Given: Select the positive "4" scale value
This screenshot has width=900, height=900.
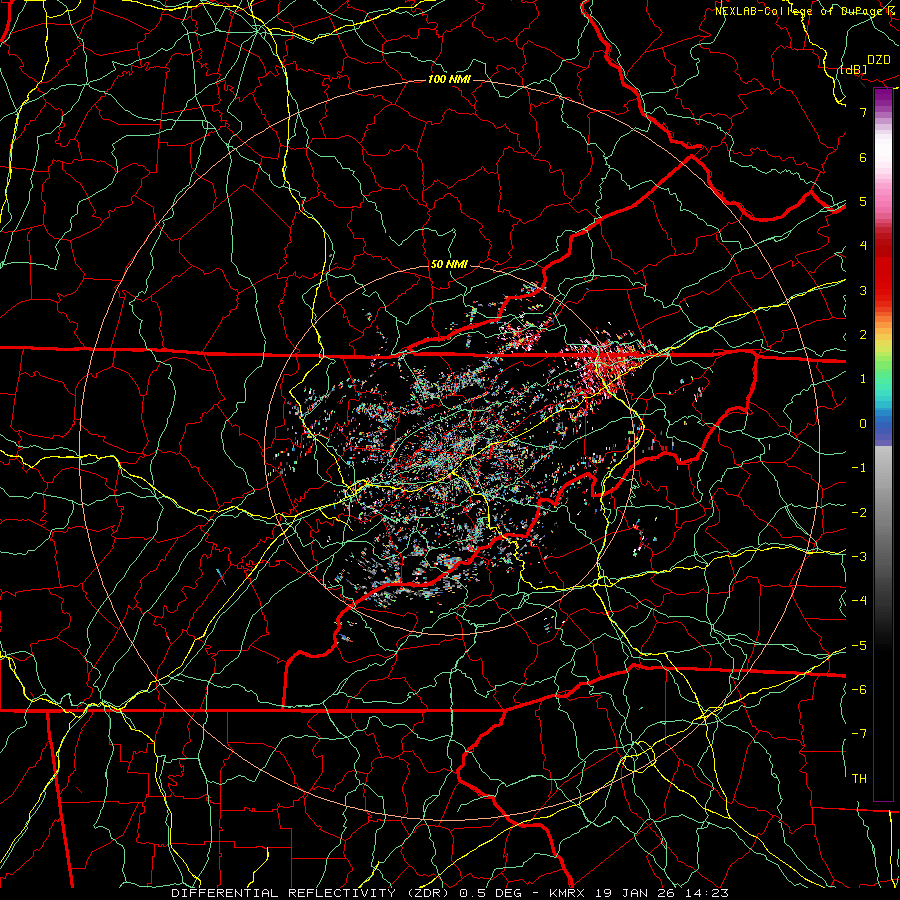Looking at the screenshot, I should coord(863,246).
